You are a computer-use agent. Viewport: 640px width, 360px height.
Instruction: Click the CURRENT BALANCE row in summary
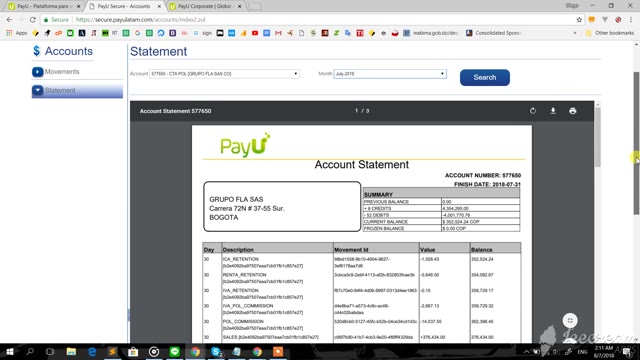[x=441, y=222]
